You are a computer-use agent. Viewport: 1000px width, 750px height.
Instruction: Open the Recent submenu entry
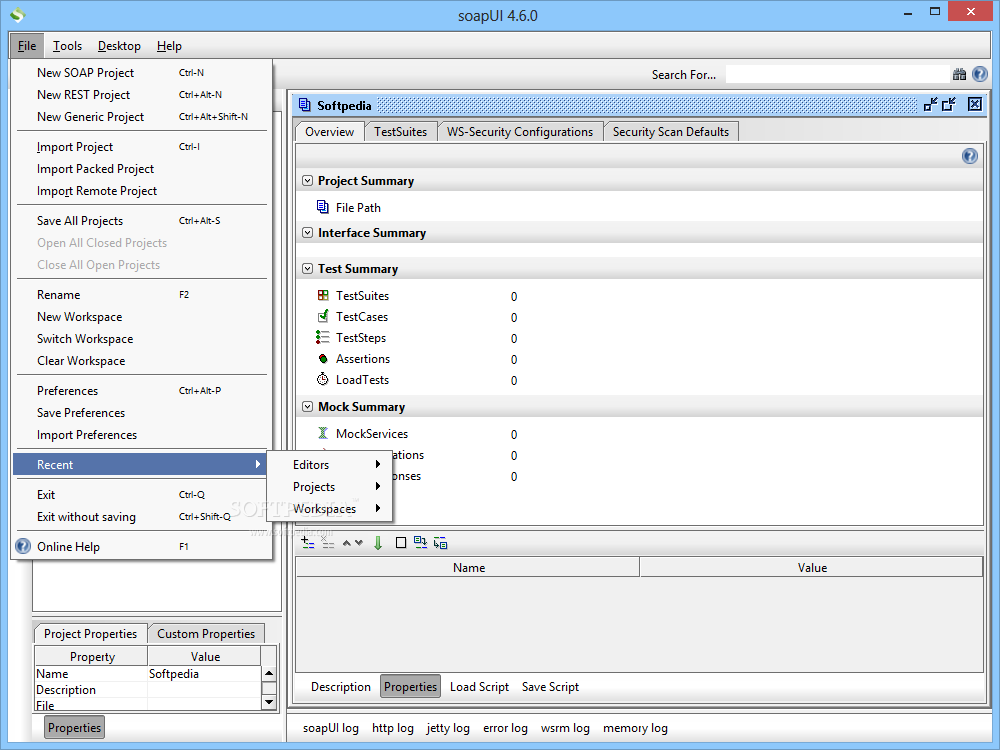click(140, 464)
